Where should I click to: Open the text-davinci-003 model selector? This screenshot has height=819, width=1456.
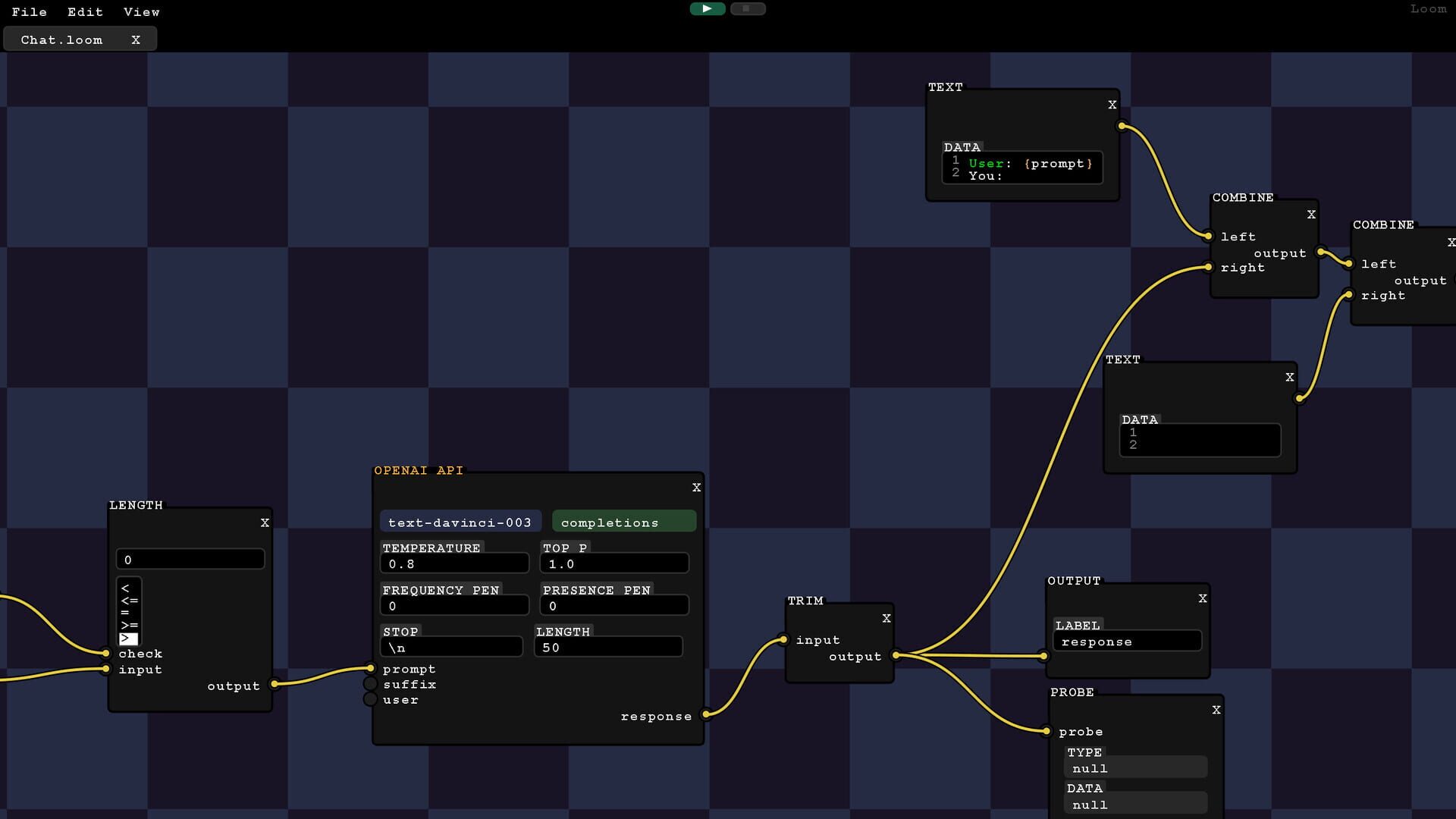coord(460,522)
